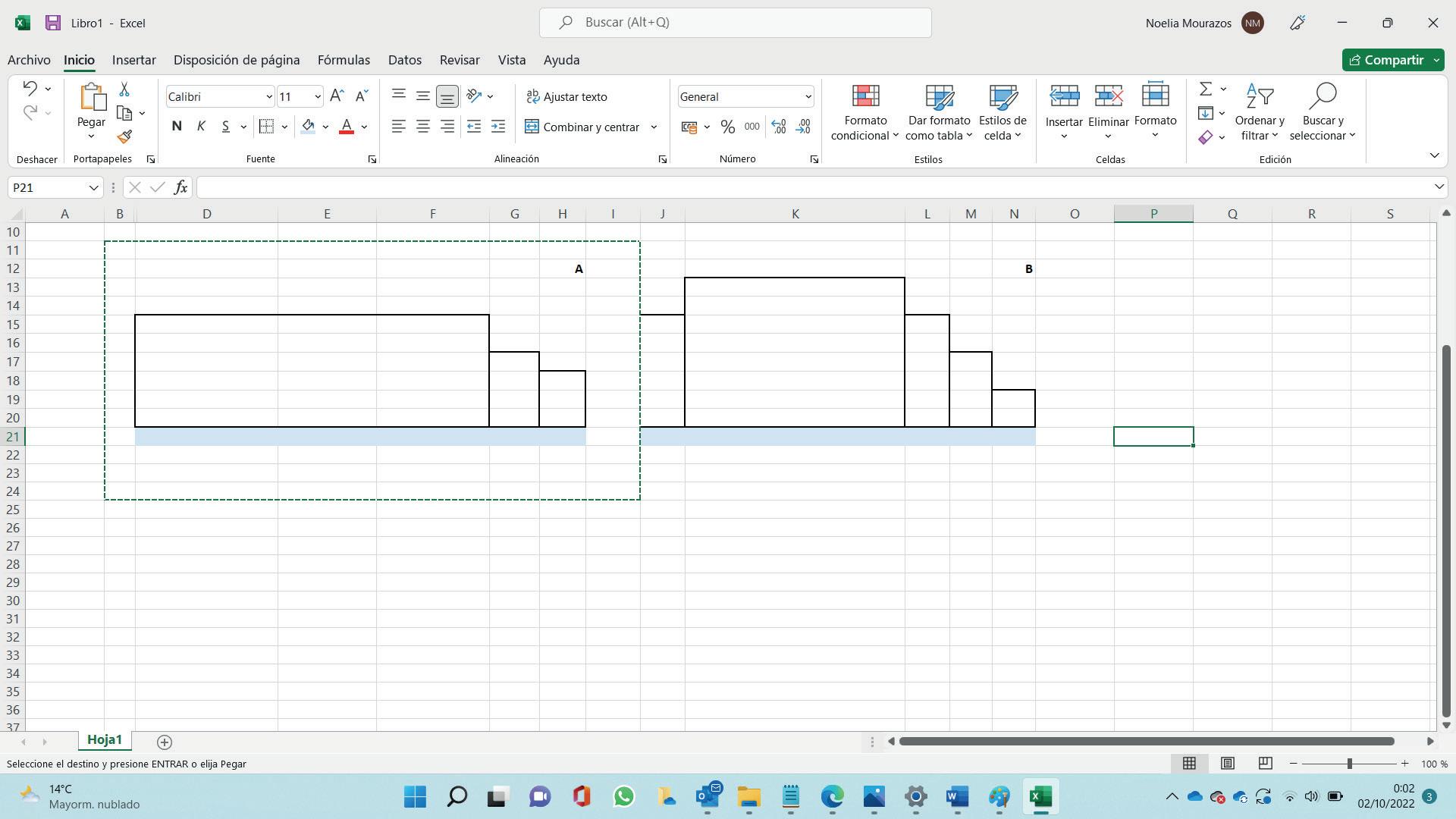The image size is (1456, 819).
Task: Increase font size with the larger A icon
Action: (x=337, y=96)
